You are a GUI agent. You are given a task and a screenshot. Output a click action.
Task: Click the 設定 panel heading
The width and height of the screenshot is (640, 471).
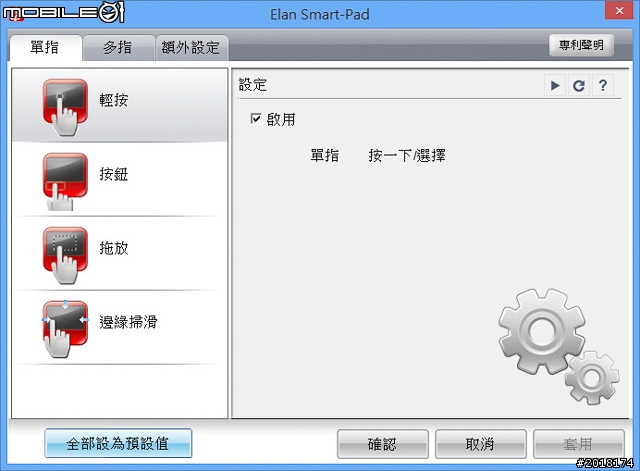[253, 85]
